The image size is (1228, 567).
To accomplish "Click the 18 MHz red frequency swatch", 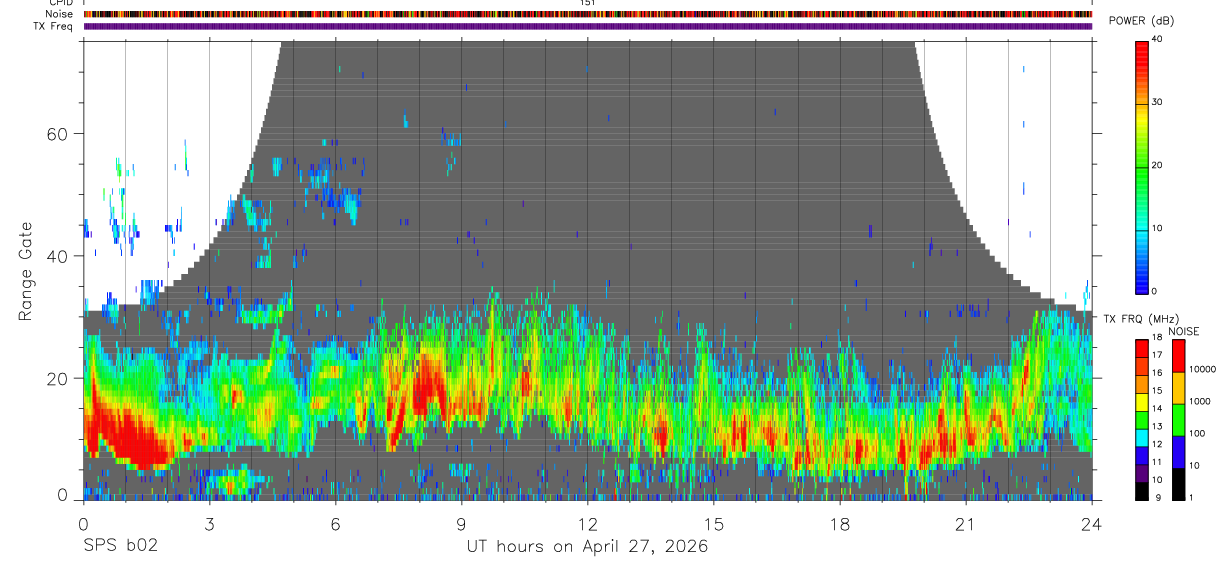I will coord(1142,345).
